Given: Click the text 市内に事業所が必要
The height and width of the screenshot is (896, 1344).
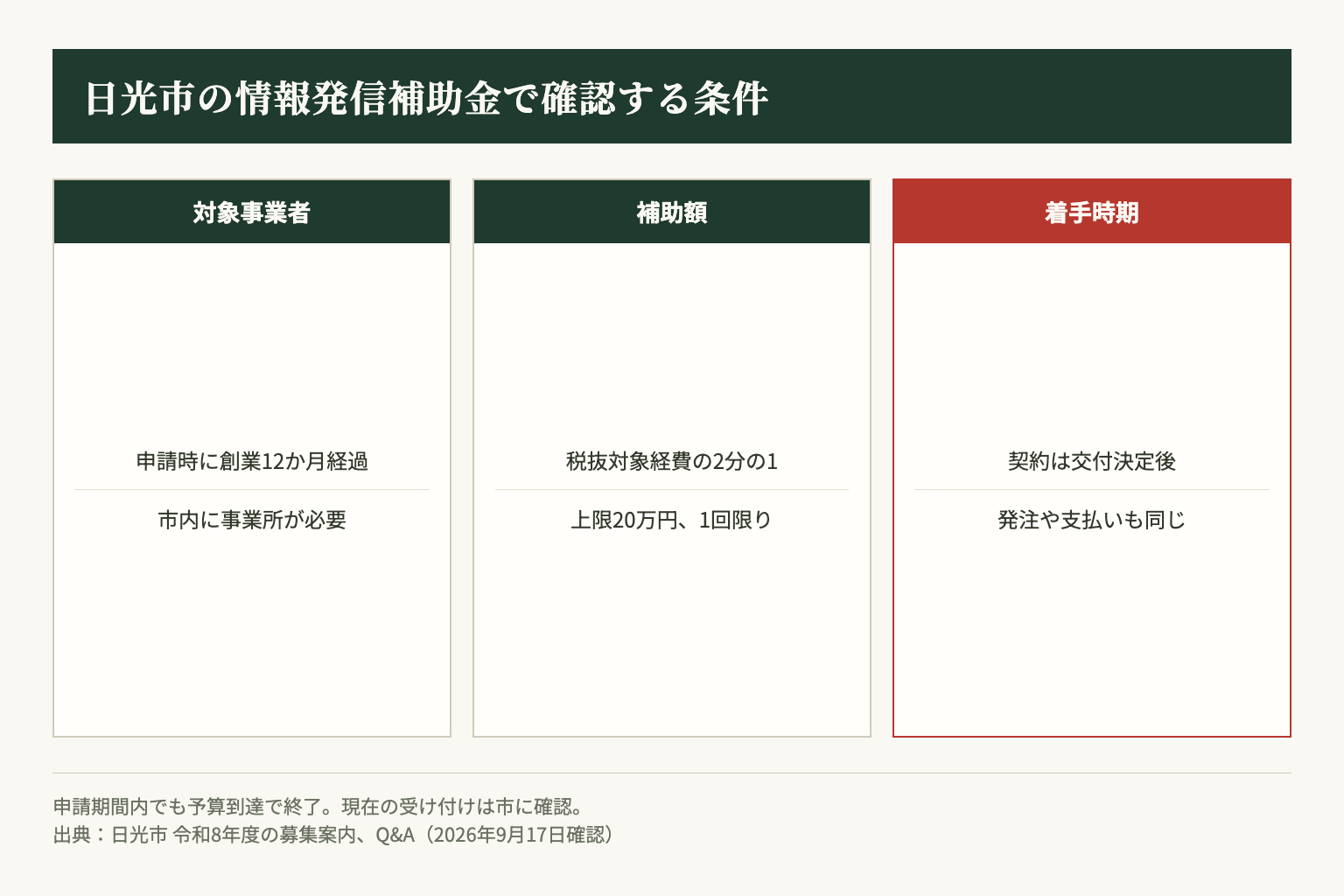Looking at the screenshot, I should [x=252, y=520].
